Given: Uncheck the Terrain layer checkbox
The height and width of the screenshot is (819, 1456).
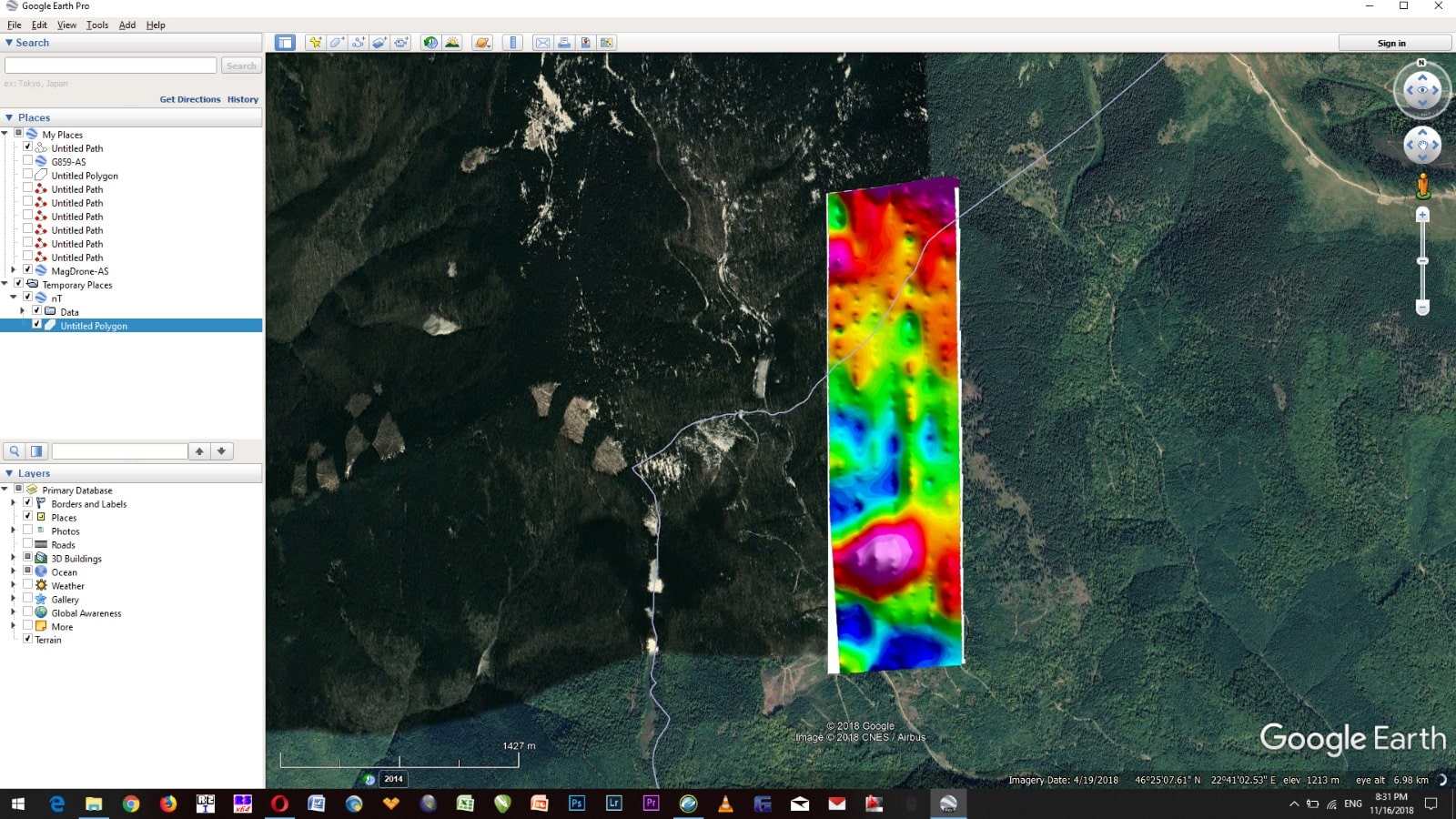Looking at the screenshot, I should tap(27, 639).
